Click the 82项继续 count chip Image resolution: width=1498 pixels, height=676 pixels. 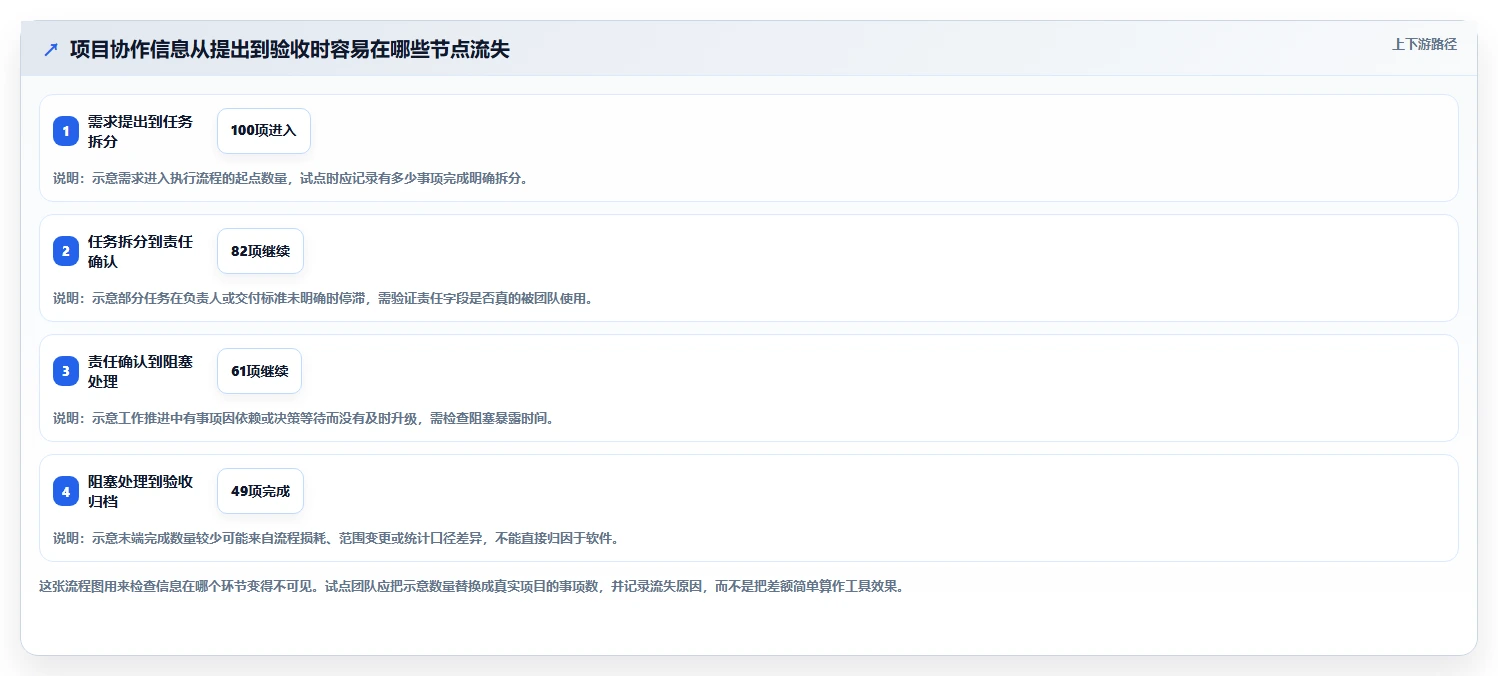260,251
